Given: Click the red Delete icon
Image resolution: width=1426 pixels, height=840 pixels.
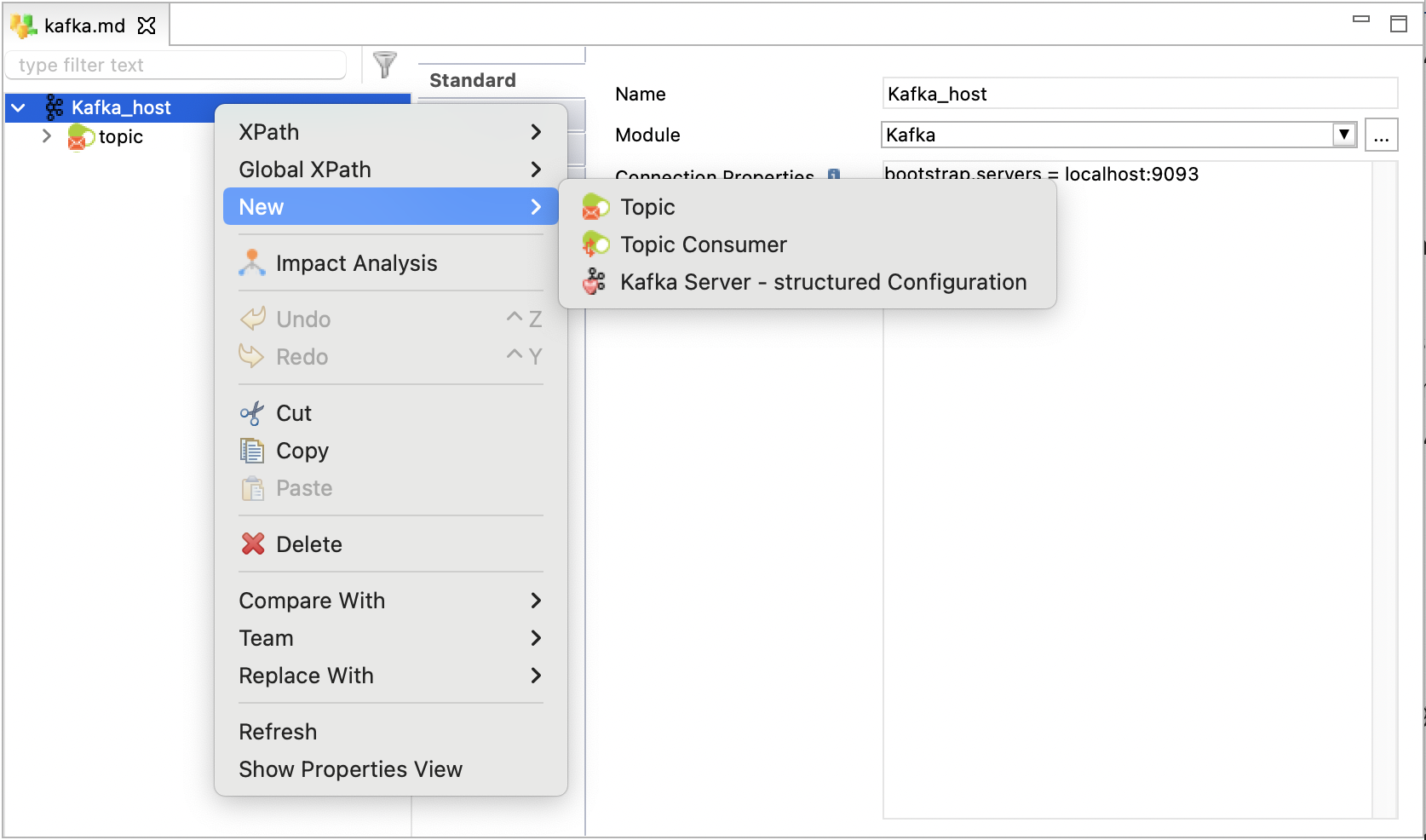Looking at the screenshot, I should (x=252, y=544).
